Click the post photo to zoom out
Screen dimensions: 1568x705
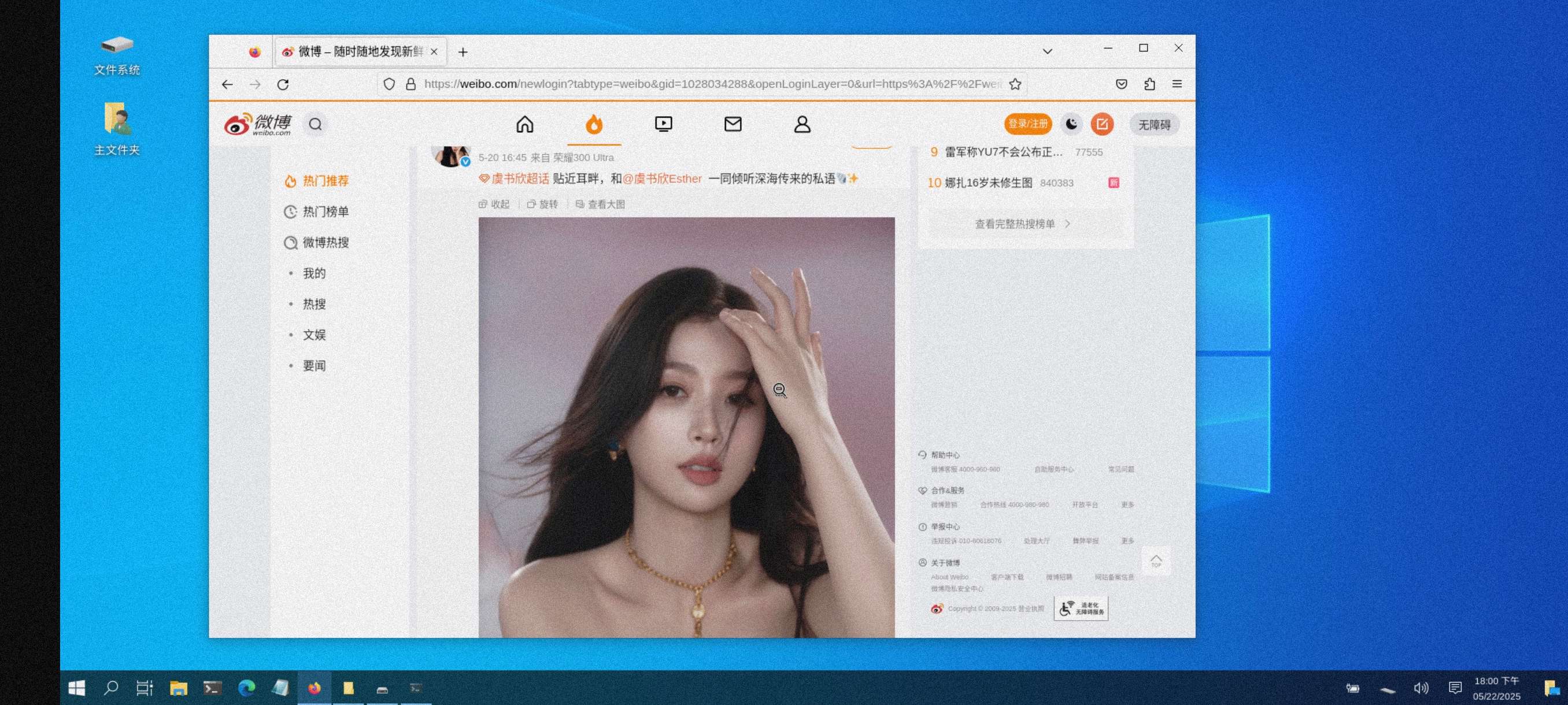click(x=686, y=426)
